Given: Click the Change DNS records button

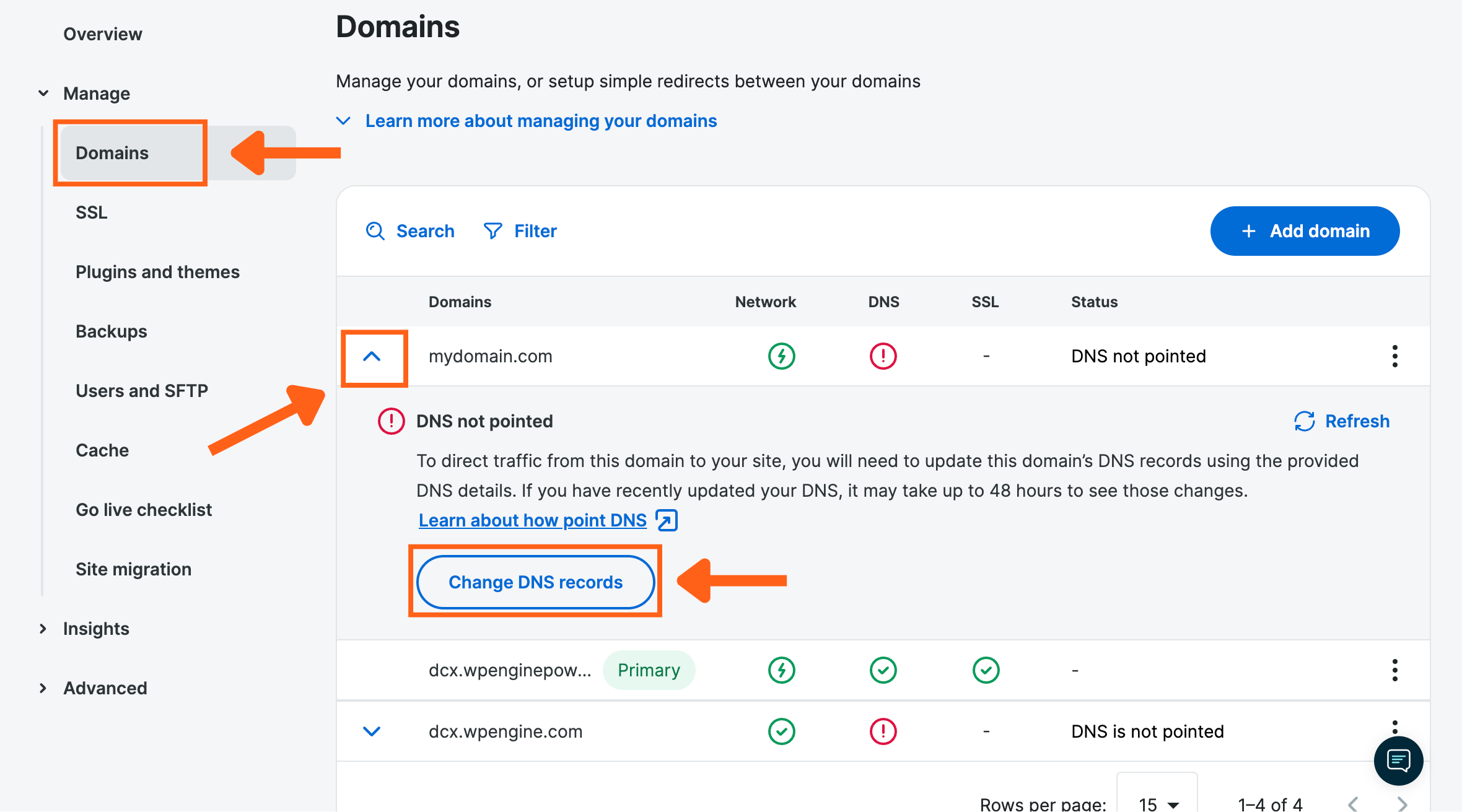Looking at the screenshot, I should tap(535, 582).
